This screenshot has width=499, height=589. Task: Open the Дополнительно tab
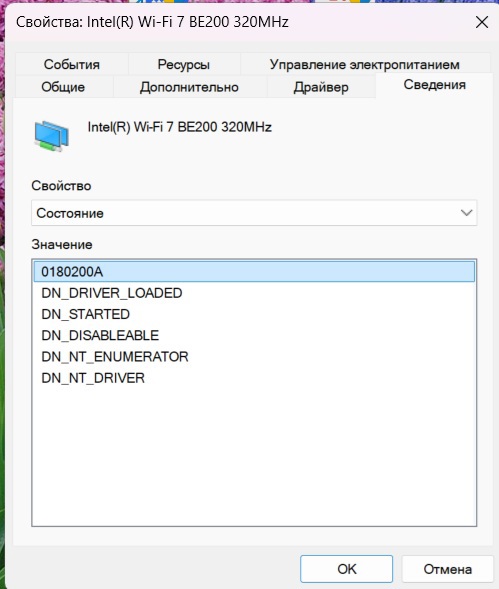tap(189, 87)
